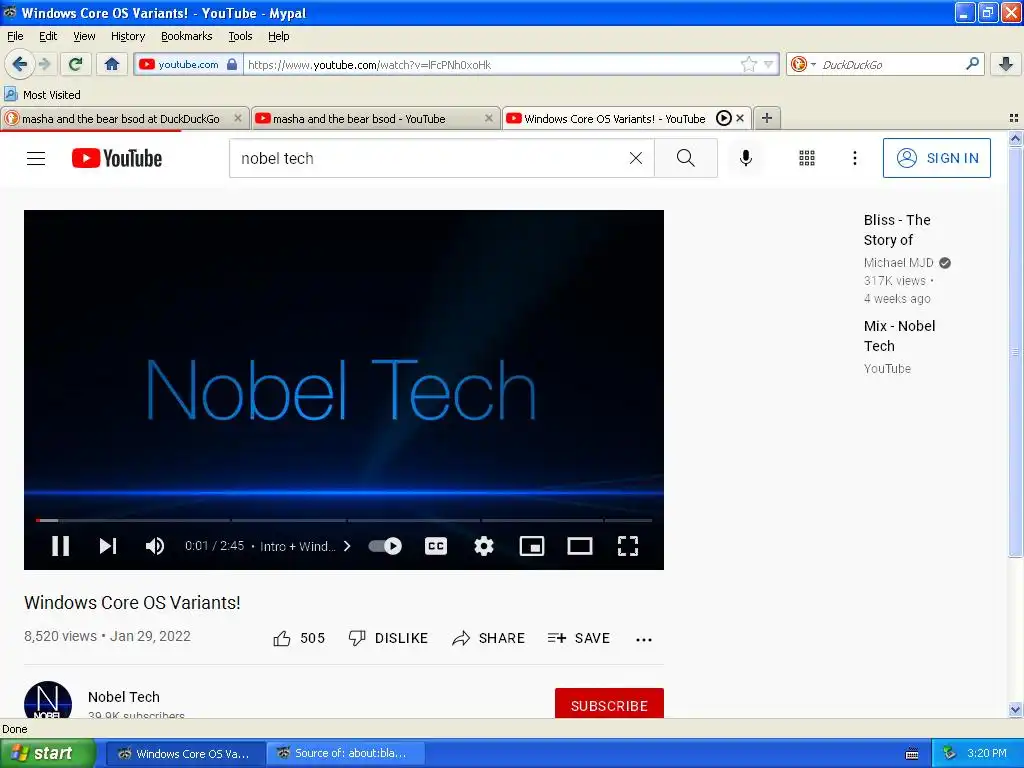1024x768 pixels.
Task: Click the DISLIKE button
Action: tap(388, 638)
